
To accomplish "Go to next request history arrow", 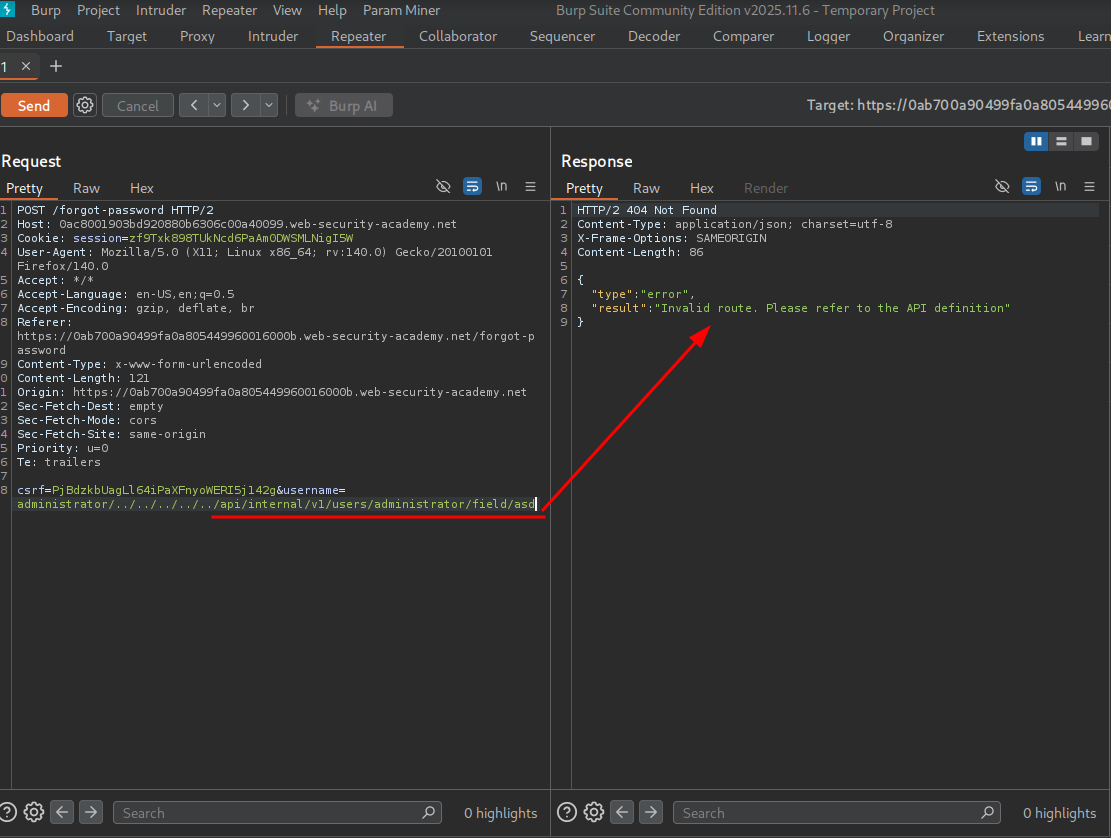I will click(x=246, y=106).
